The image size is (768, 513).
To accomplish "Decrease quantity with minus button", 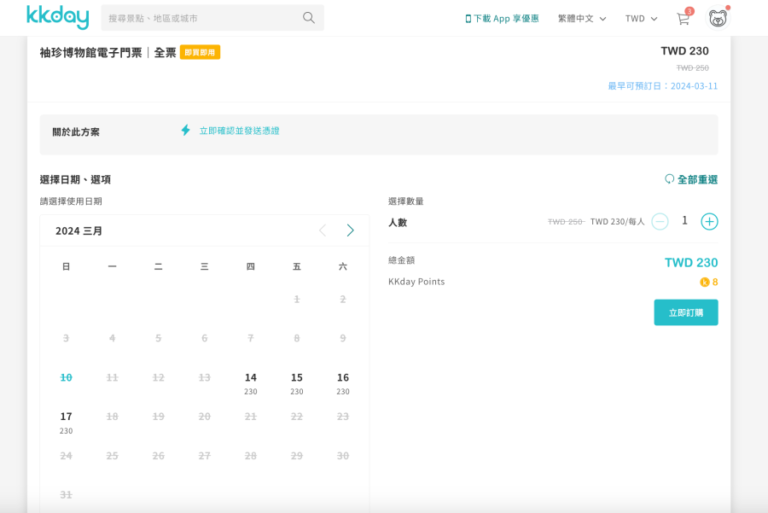I will pyautogui.click(x=660, y=222).
